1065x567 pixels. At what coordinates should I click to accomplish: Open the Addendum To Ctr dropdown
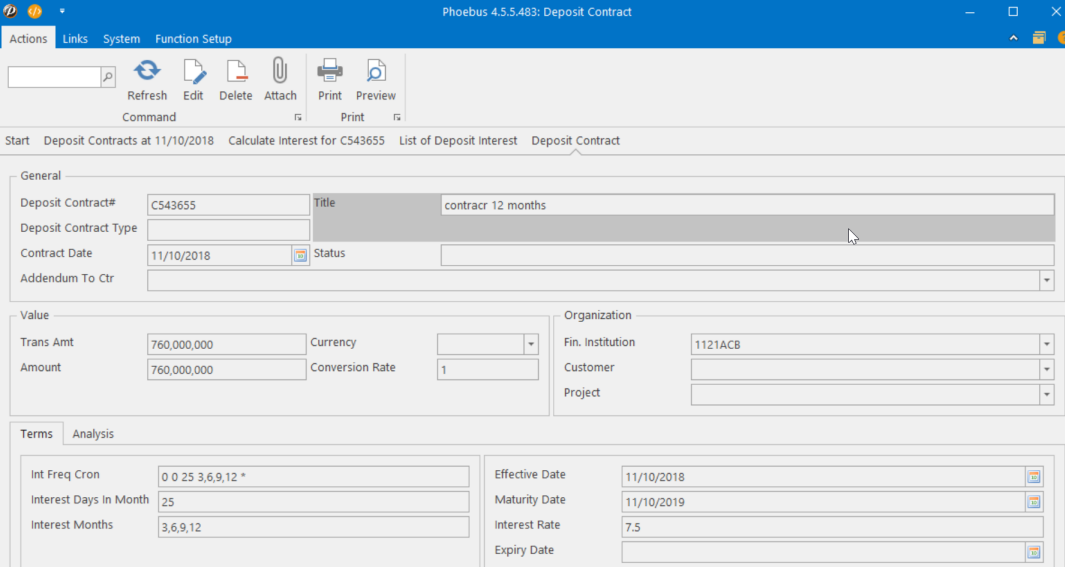coord(1046,281)
